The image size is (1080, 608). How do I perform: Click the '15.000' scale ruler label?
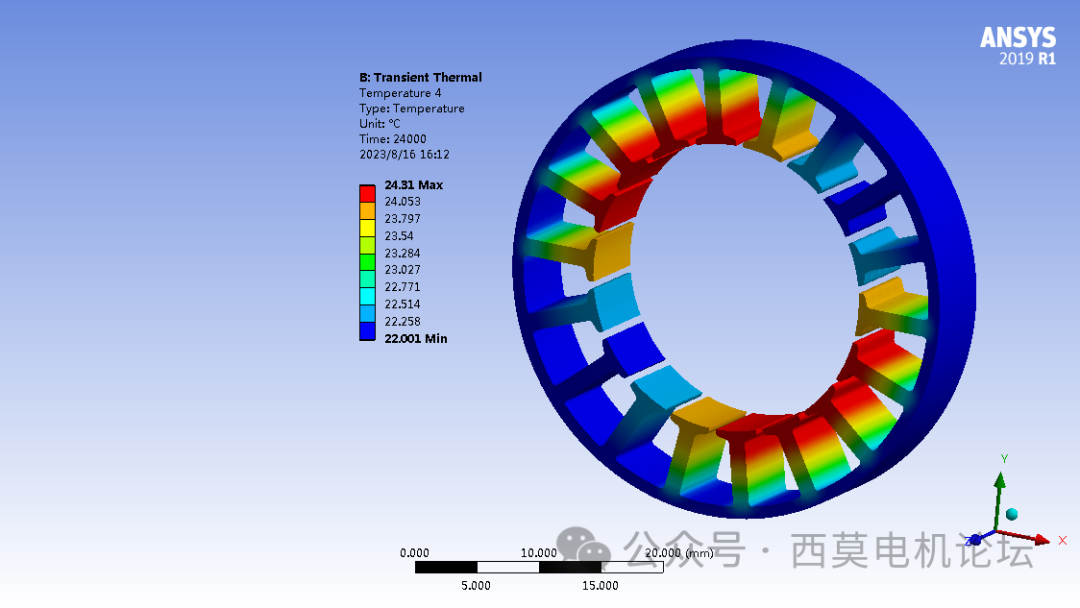[600, 586]
